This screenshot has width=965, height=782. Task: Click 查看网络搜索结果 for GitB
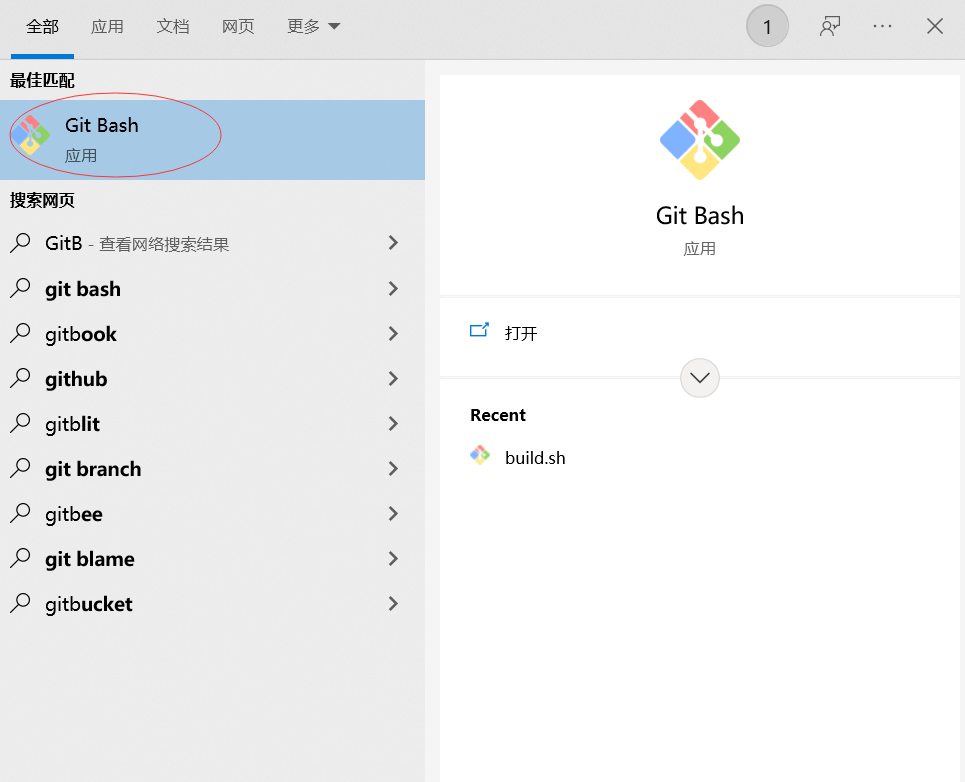click(164, 244)
